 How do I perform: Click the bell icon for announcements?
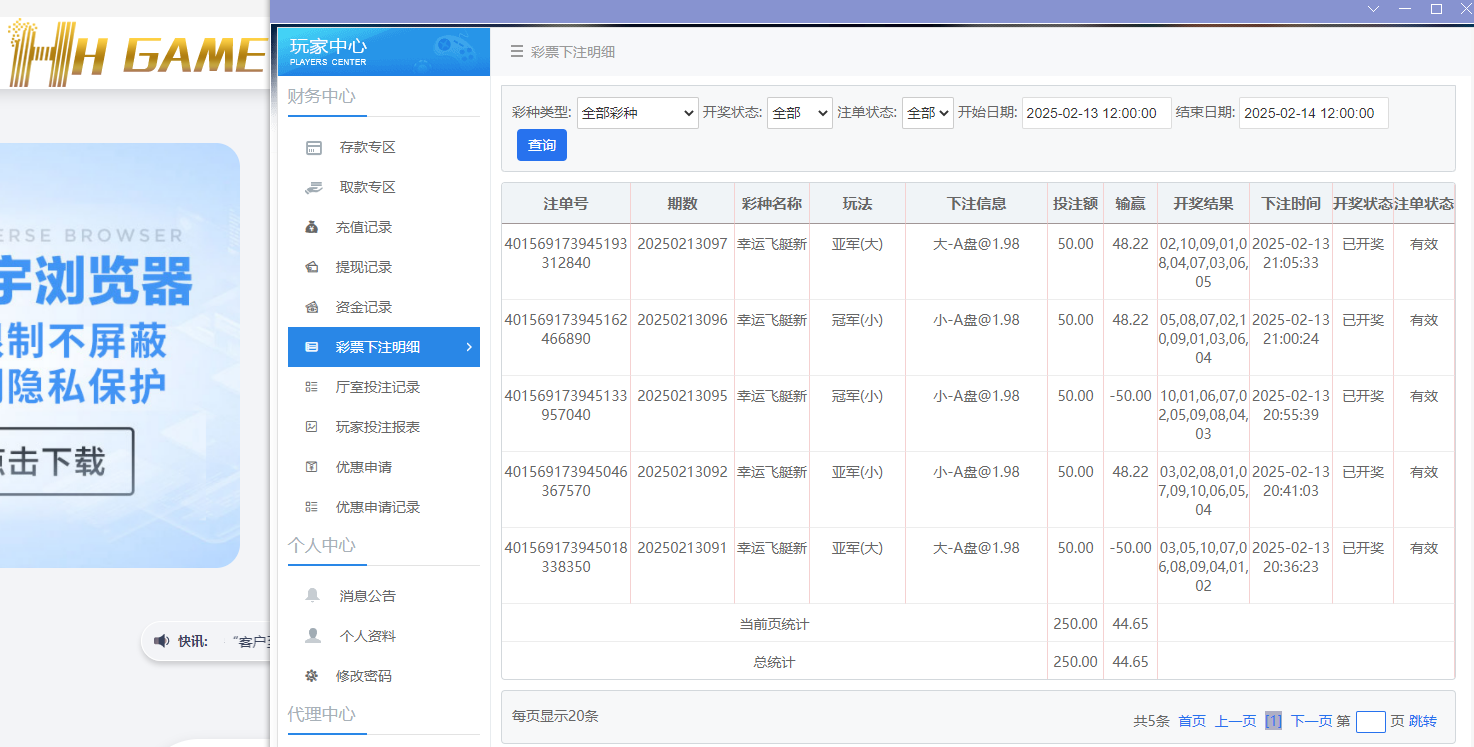click(x=313, y=596)
